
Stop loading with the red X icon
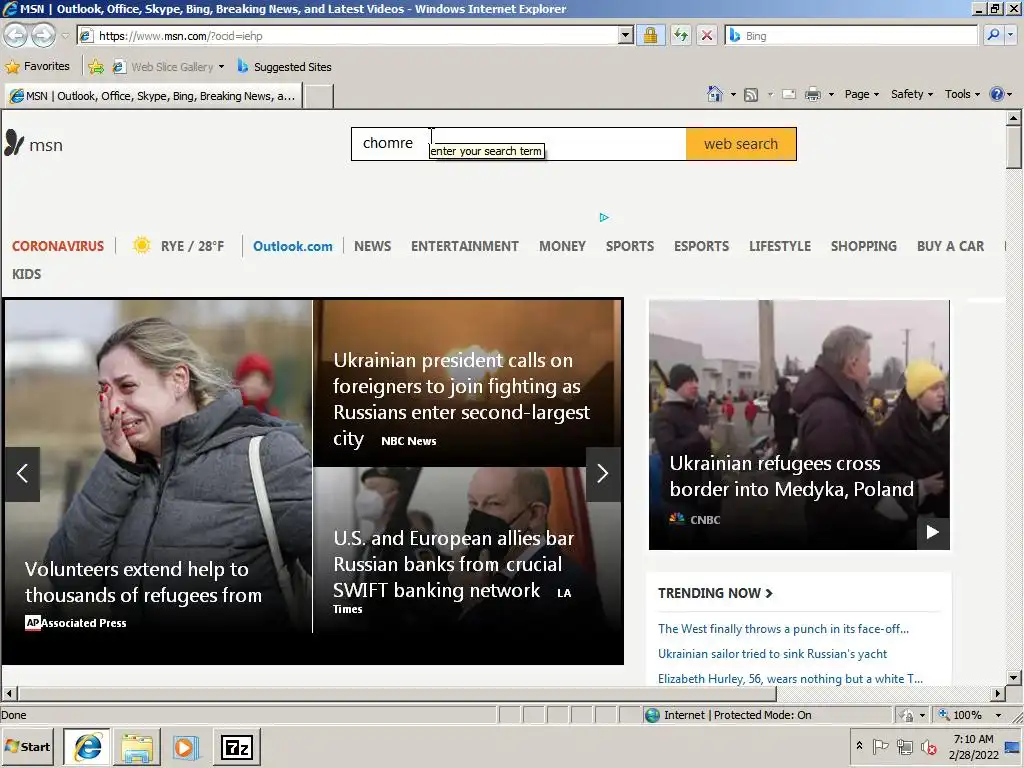(x=707, y=35)
